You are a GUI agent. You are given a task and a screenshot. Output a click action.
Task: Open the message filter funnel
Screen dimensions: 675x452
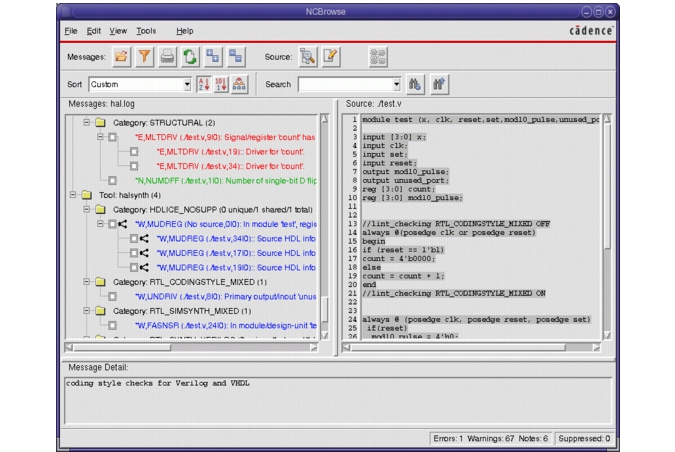(x=144, y=56)
